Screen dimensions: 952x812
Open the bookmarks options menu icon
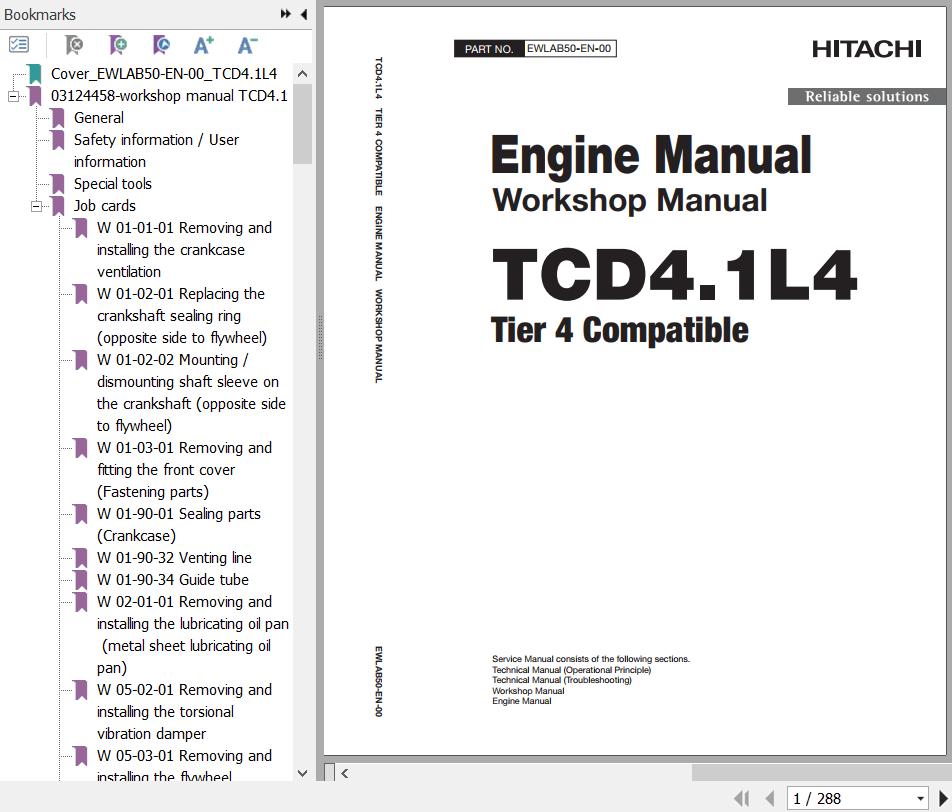[x=19, y=44]
